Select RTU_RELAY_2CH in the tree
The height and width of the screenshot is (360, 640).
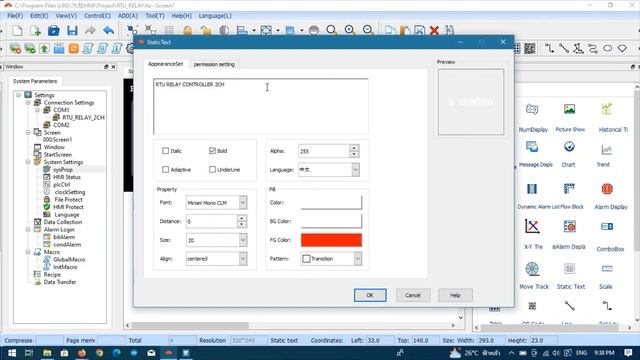pyautogui.click(x=83, y=118)
